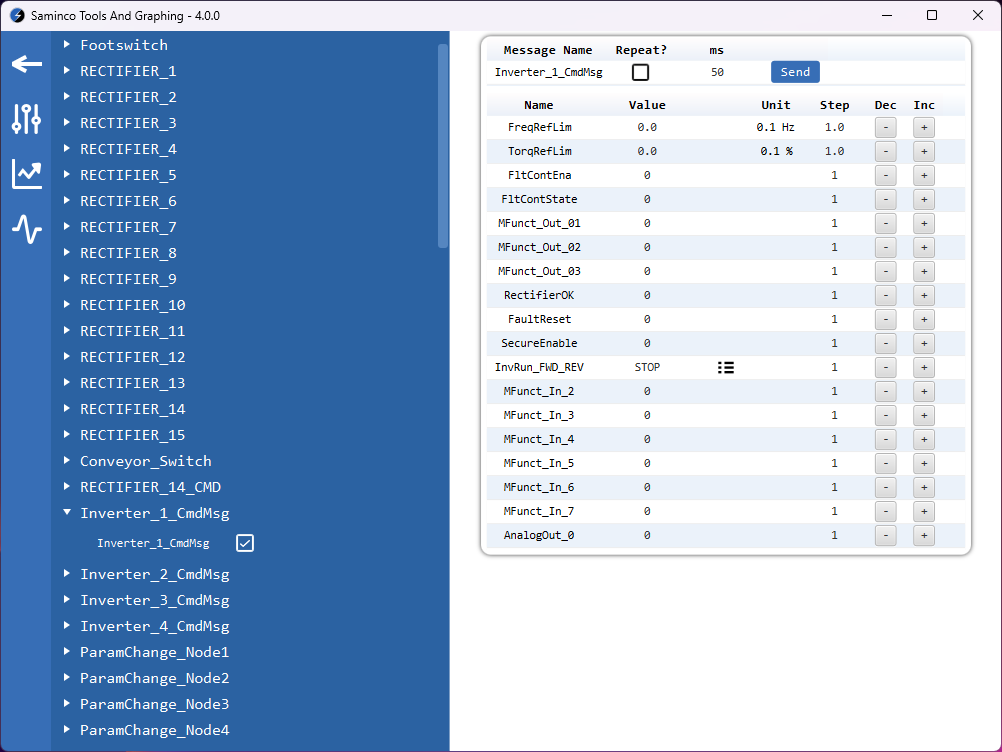Click the child Inverter_1_CmdMsg label
The image size is (1002, 752).
click(153, 543)
